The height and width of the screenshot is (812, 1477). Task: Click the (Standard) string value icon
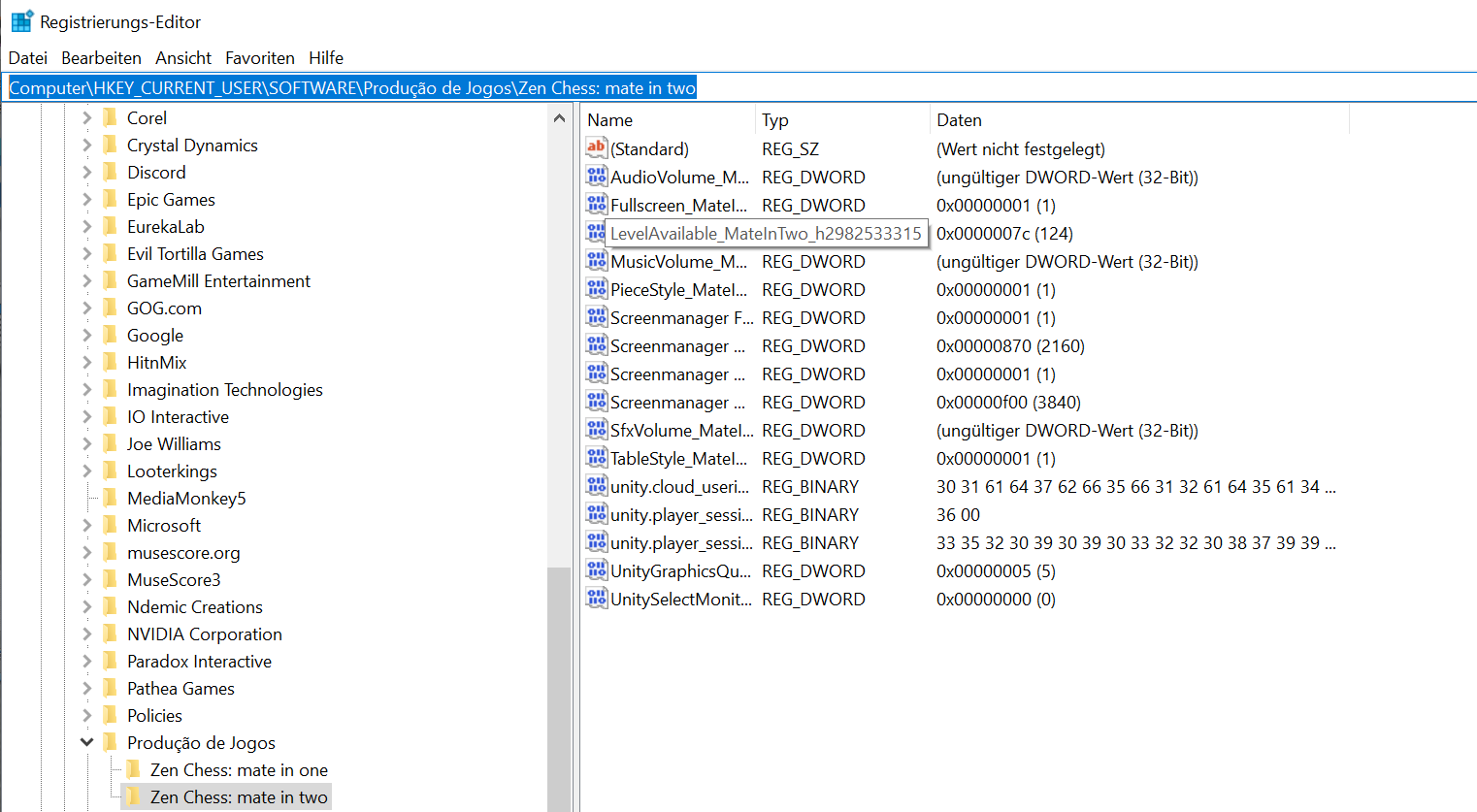pos(596,148)
